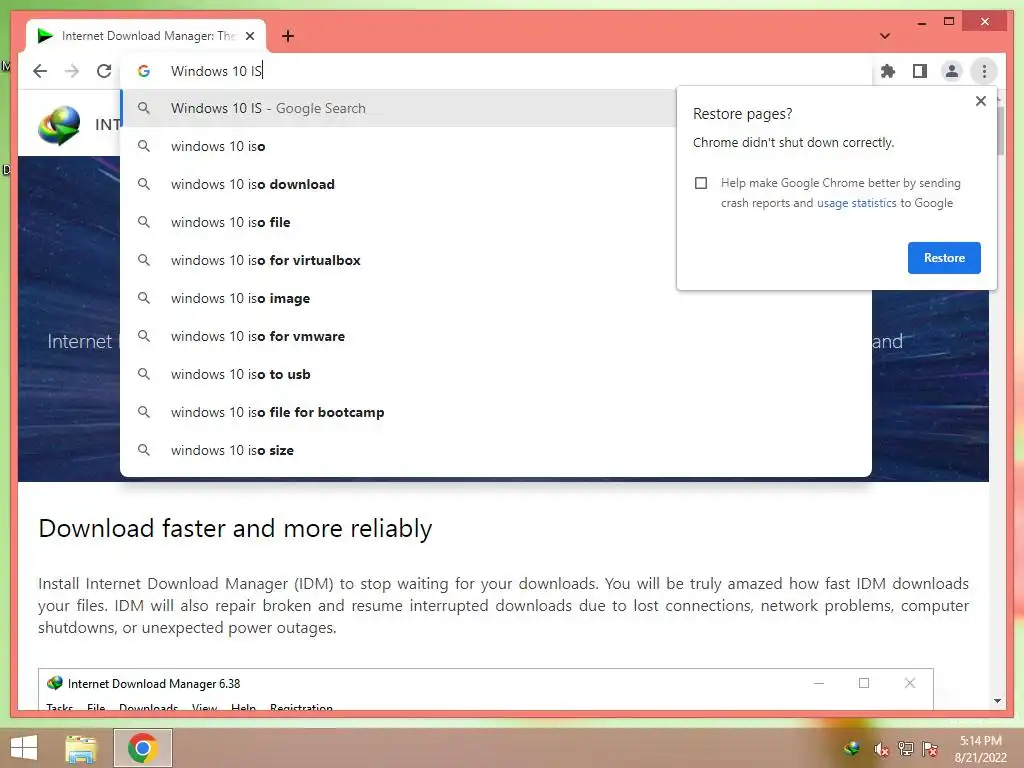Screen dimensions: 1024x768
Task: Click the forward navigation arrow
Action: [x=72, y=71]
